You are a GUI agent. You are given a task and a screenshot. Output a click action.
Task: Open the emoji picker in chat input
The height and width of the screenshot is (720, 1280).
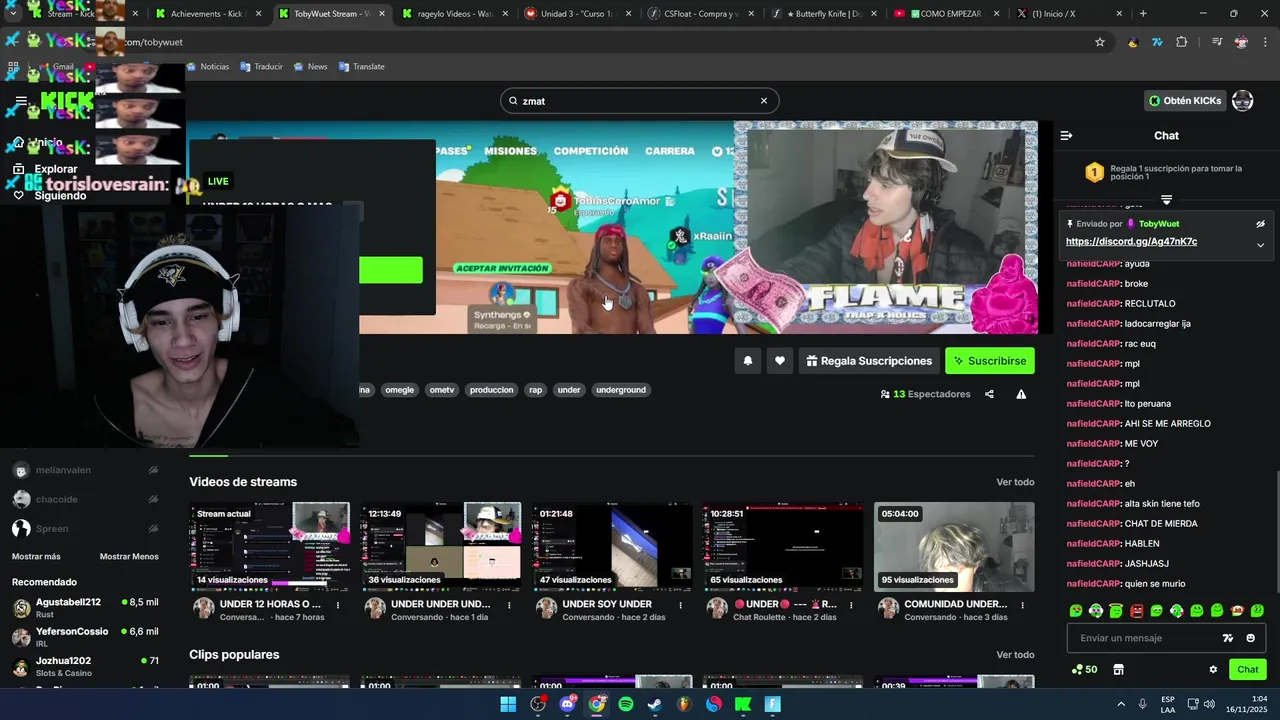1250,638
